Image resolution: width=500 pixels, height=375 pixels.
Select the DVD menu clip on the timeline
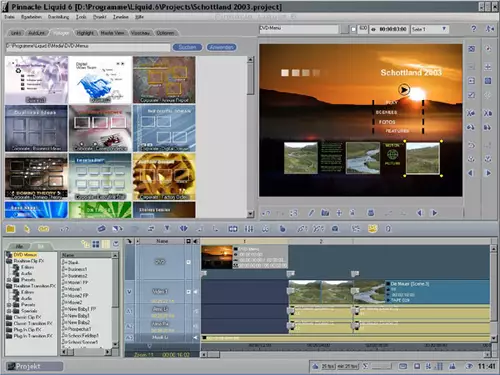pyautogui.click(x=244, y=257)
